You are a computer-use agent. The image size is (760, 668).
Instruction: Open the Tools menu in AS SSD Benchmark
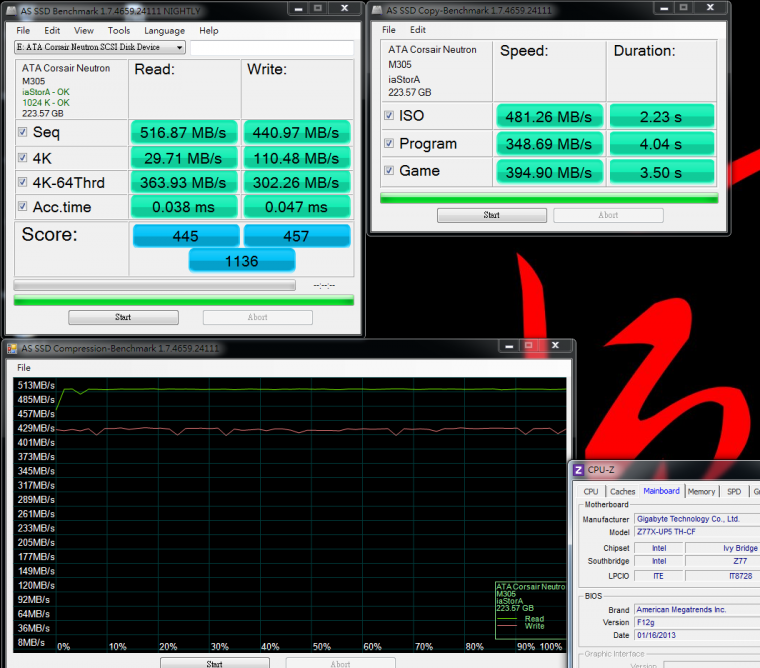[x=119, y=31]
